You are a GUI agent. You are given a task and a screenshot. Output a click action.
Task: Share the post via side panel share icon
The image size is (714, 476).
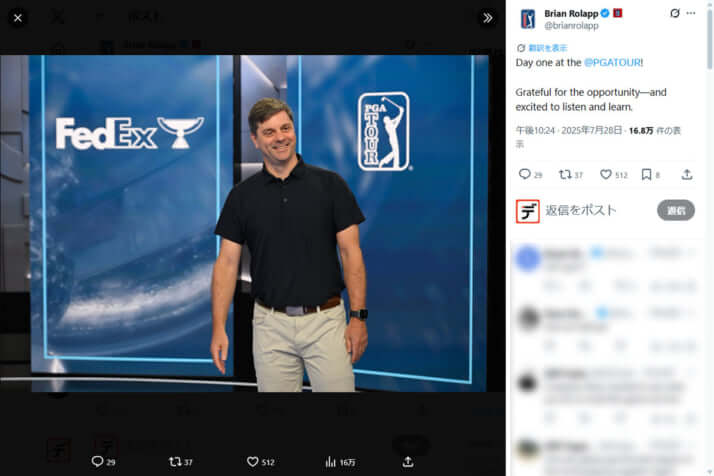coord(687,174)
